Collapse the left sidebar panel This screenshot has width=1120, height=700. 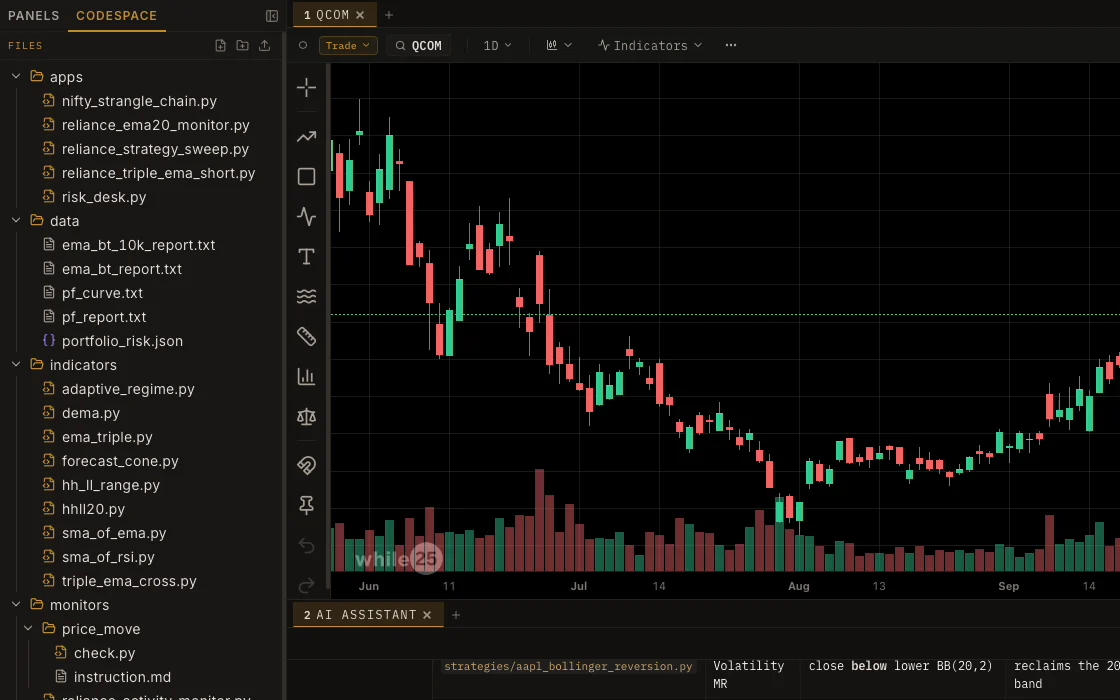point(271,16)
